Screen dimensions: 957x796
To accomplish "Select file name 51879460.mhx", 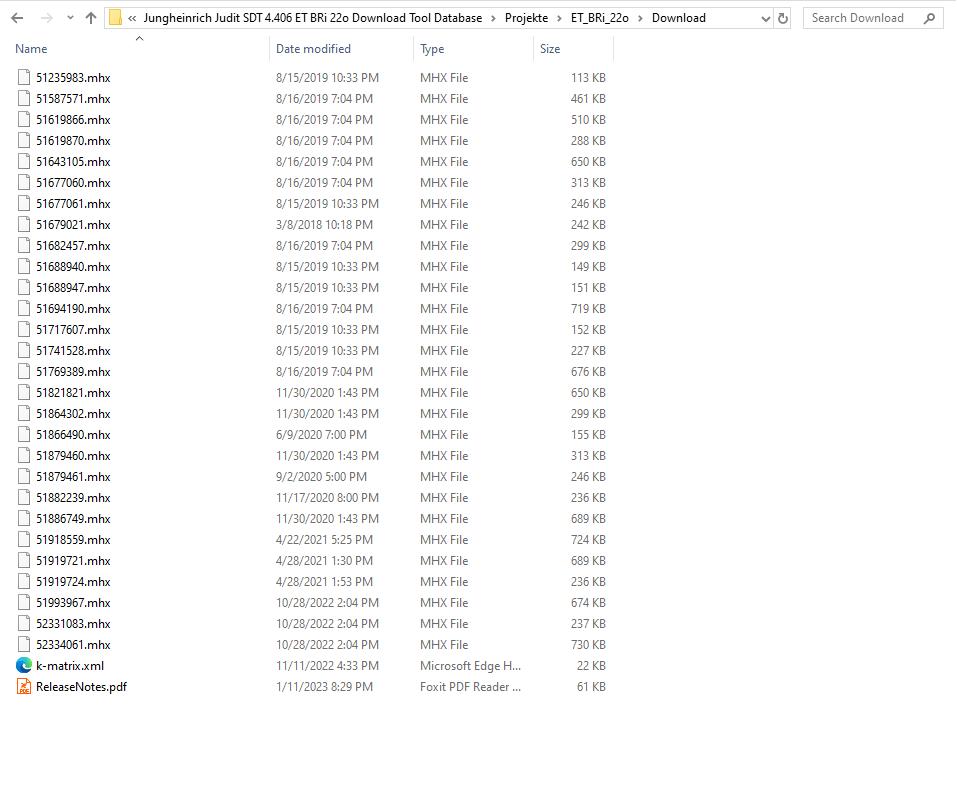I will (x=73, y=455).
